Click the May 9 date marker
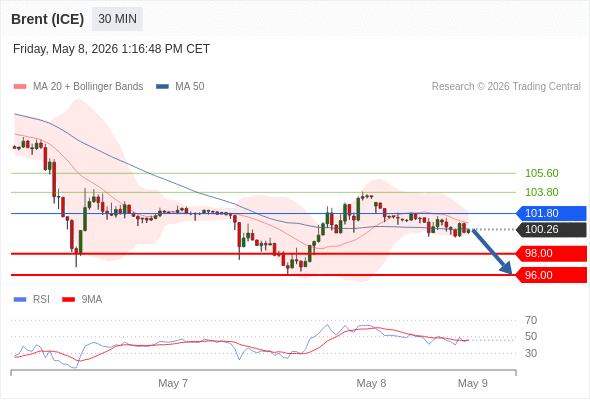 coord(473,383)
